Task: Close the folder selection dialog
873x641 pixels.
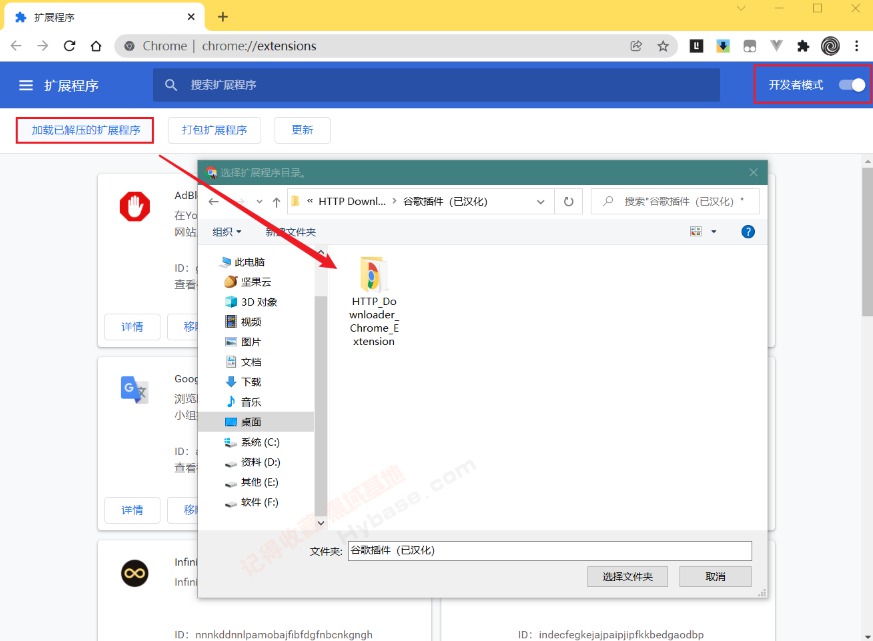Action: (753, 173)
